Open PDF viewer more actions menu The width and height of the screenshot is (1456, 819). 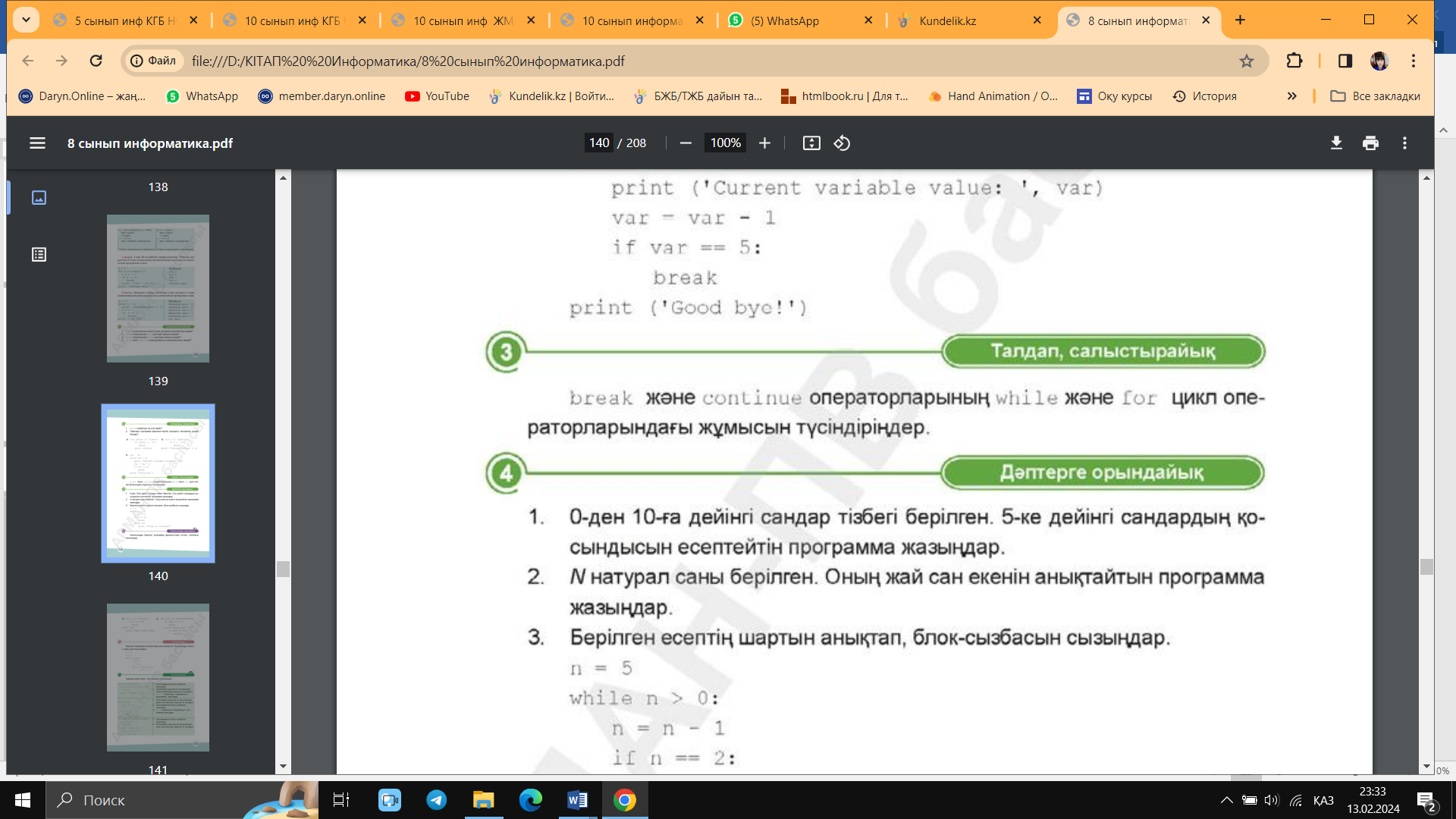click(1404, 143)
